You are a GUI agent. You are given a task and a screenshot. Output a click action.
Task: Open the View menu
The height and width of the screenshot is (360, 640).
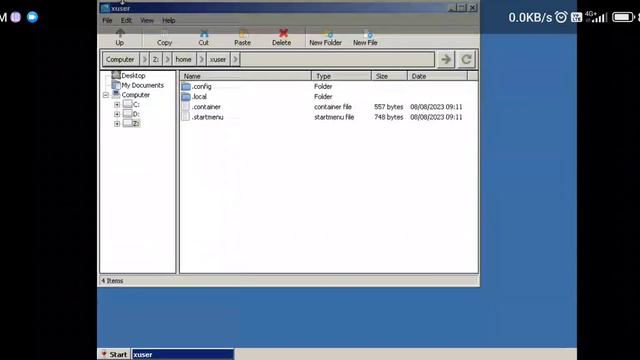click(x=147, y=20)
